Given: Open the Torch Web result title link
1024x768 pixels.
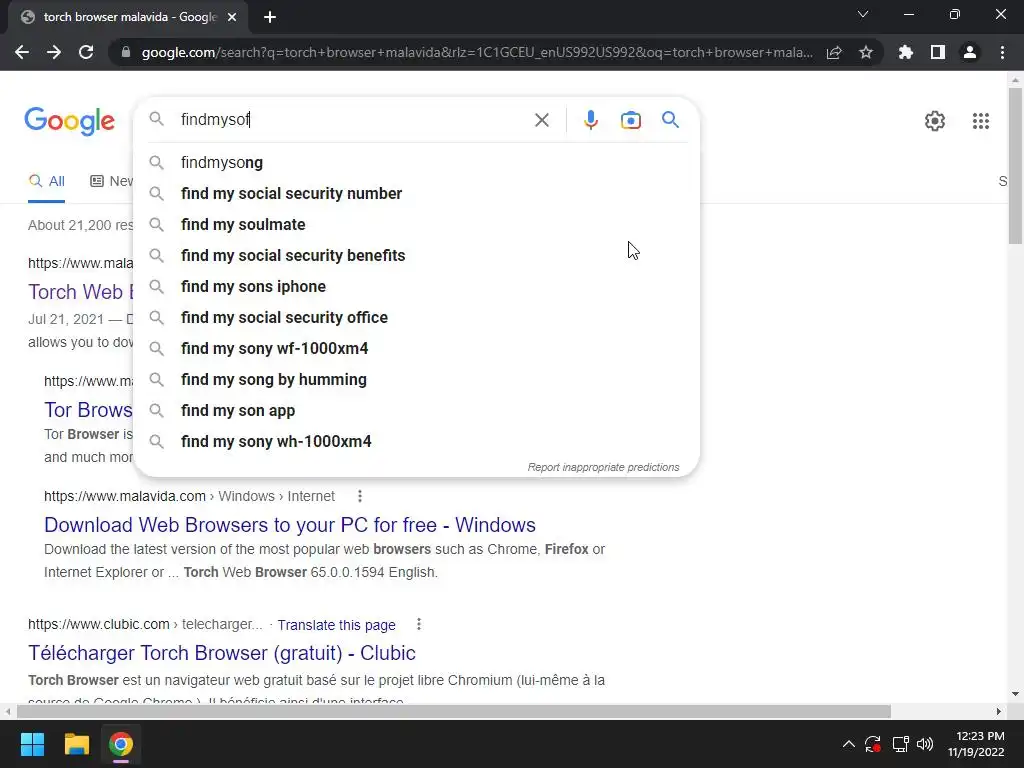Looking at the screenshot, I should [81, 292].
